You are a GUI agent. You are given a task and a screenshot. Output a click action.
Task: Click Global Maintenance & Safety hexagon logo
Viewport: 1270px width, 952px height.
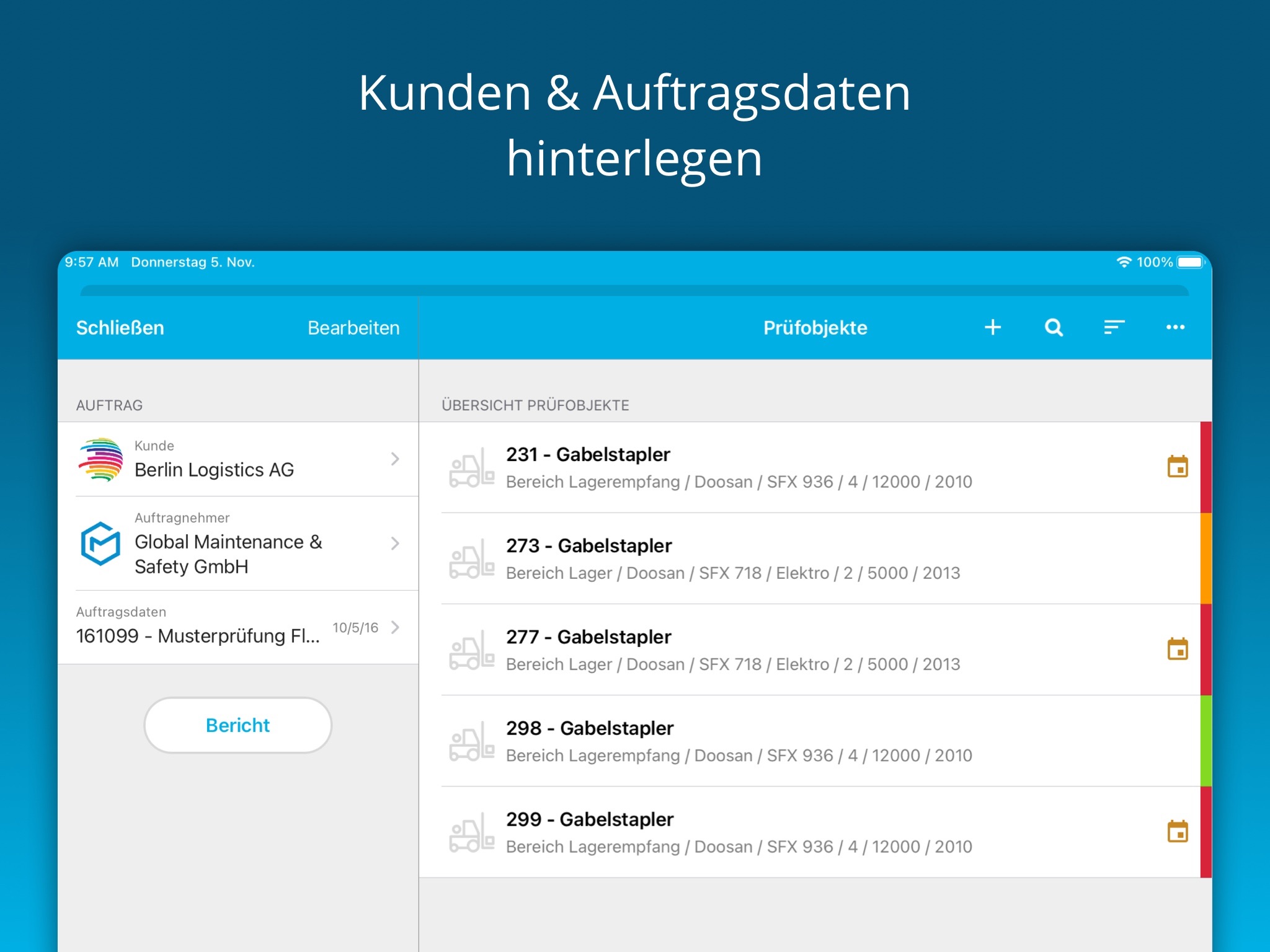click(100, 544)
